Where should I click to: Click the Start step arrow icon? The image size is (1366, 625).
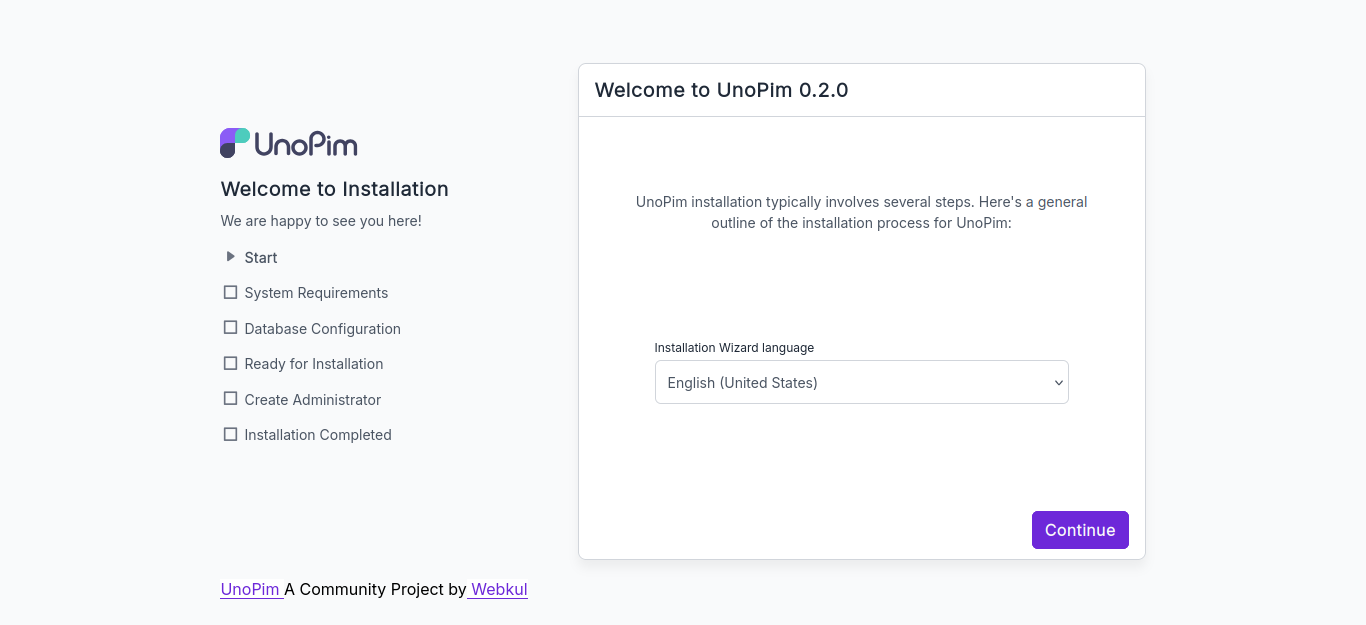[x=231, y=257]
